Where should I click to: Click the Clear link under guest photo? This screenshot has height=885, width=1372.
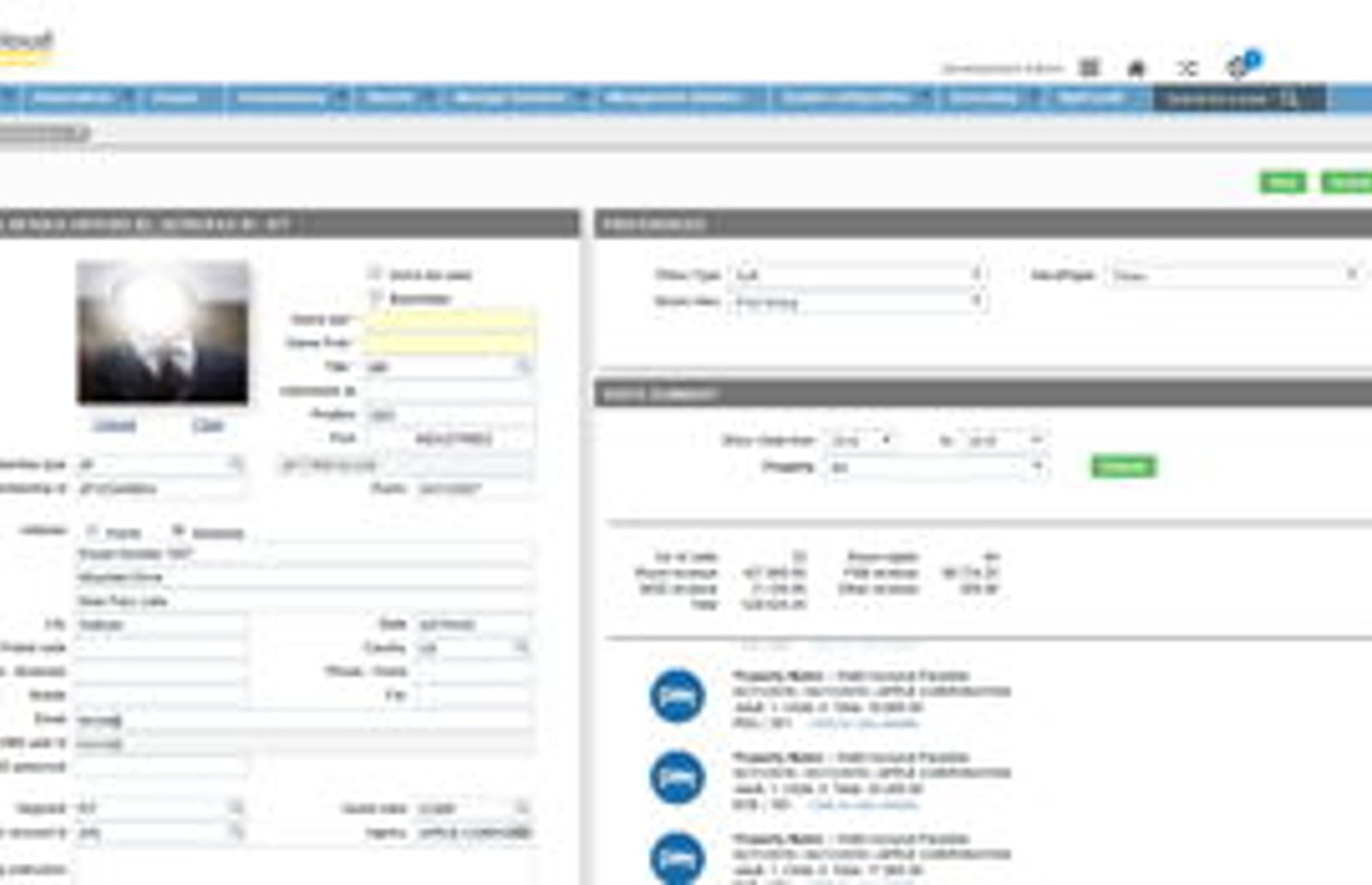pyautogui.click(x=207, y=424)
